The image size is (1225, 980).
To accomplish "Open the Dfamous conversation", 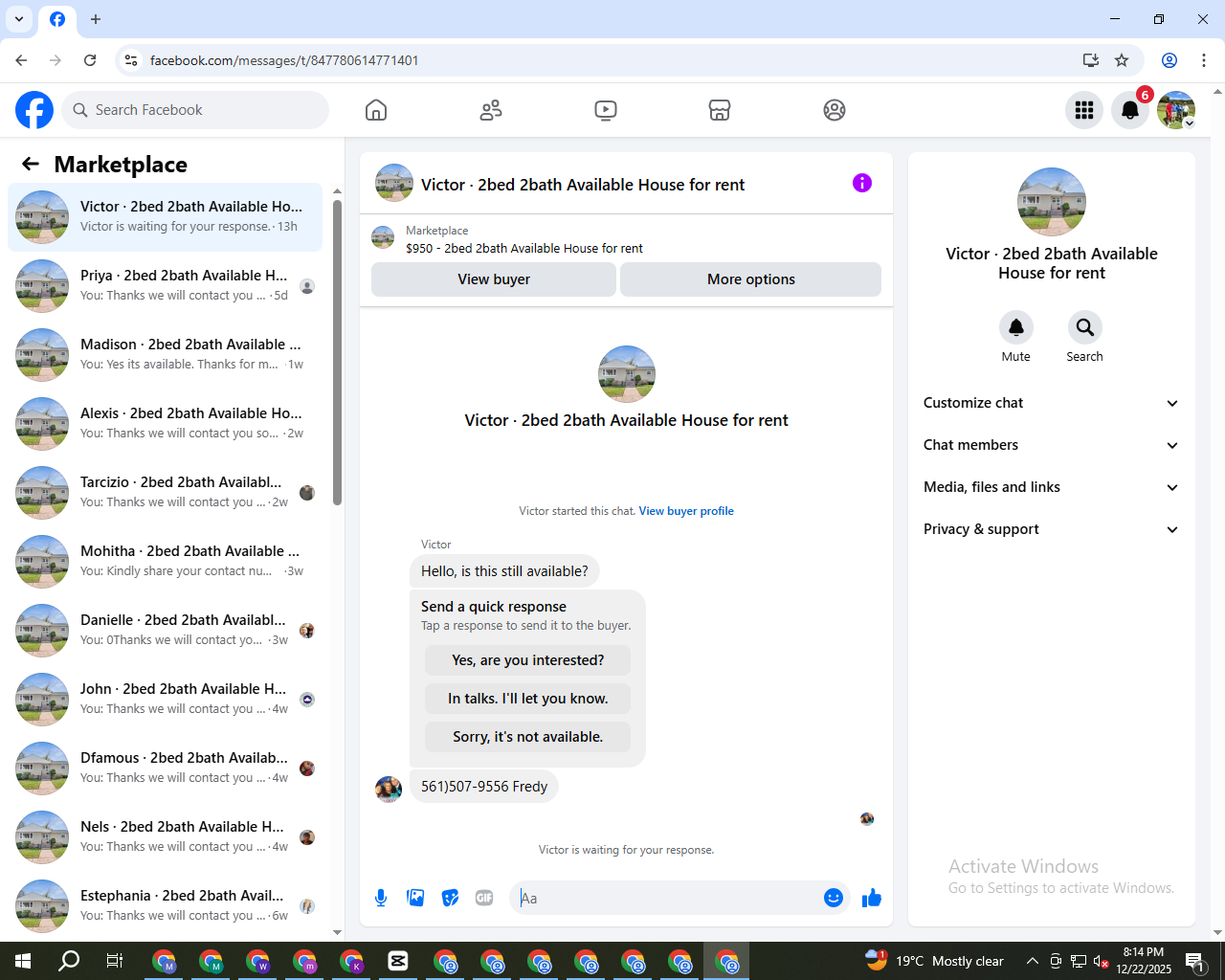I will click(165, 768).
